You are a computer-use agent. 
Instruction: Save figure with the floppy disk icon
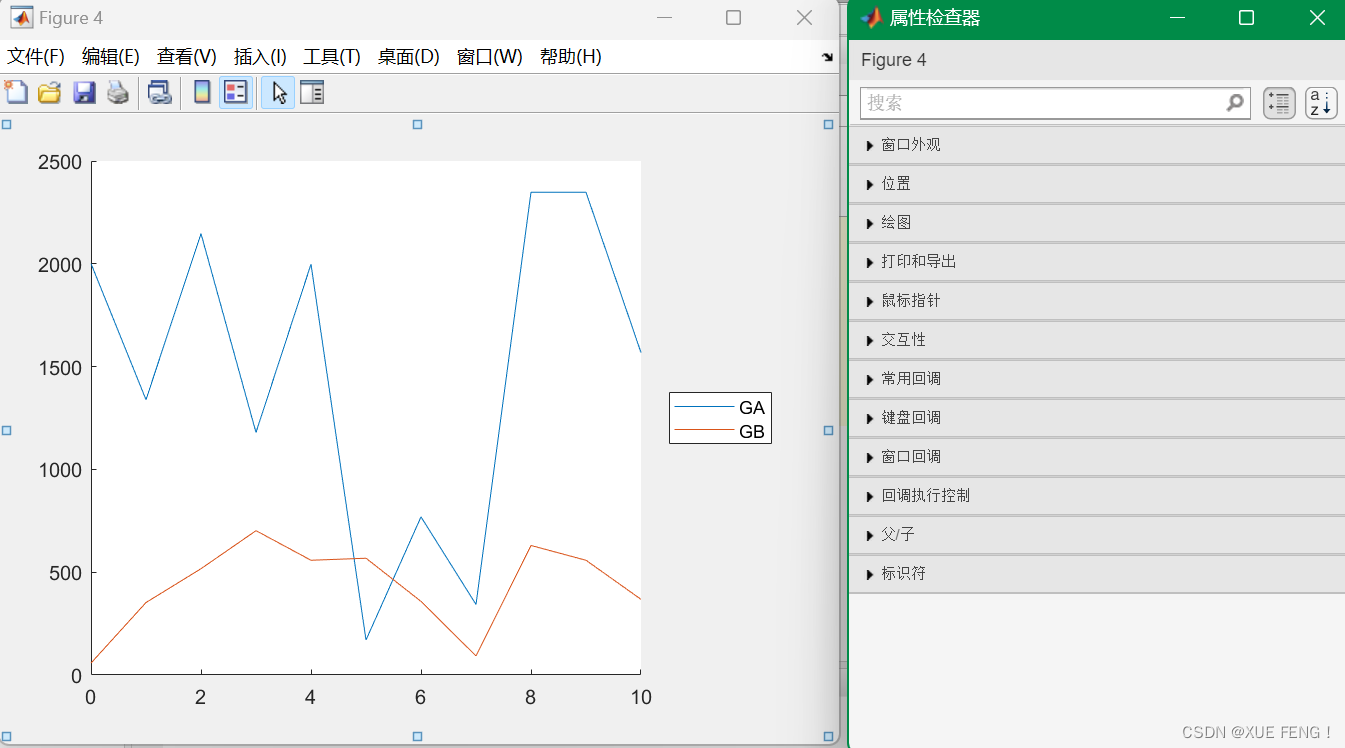tap(84, 93)
